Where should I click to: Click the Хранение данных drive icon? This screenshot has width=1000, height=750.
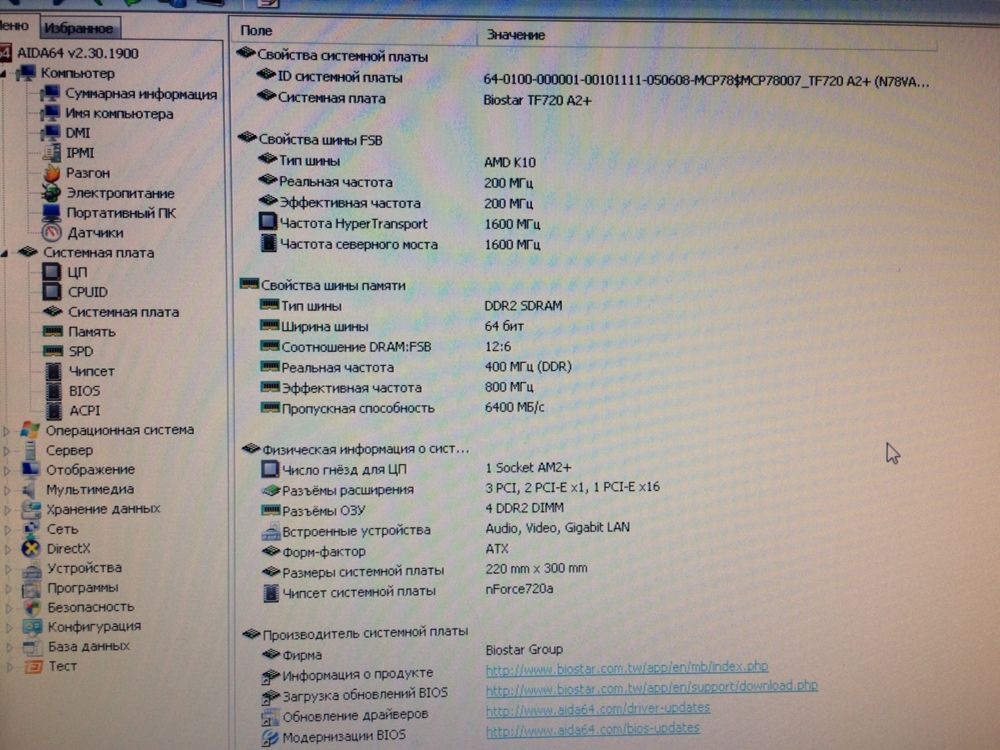pos(31,509)
